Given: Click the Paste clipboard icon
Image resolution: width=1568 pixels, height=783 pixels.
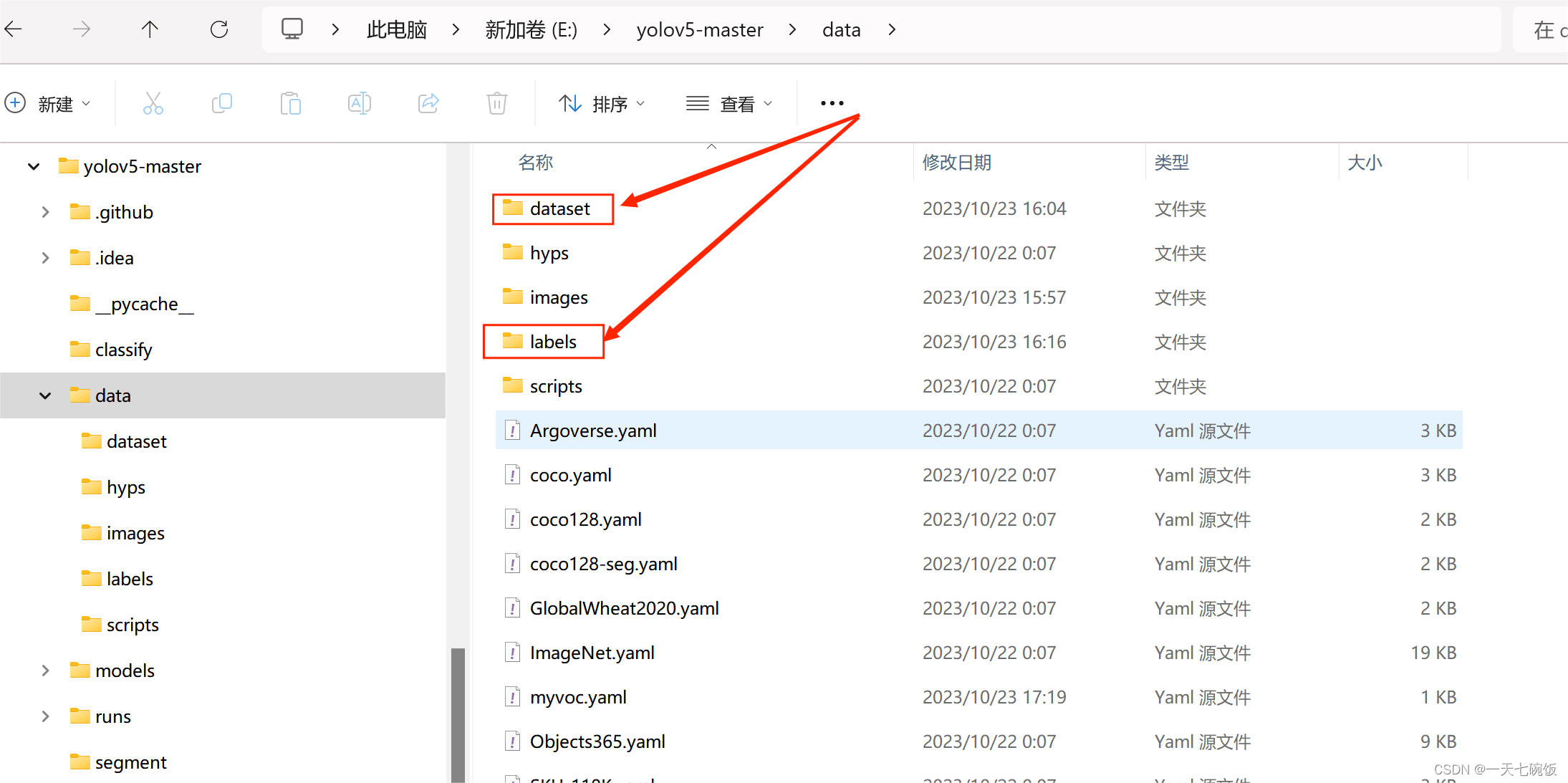Looking at the screenshot, I should point(290,104).
